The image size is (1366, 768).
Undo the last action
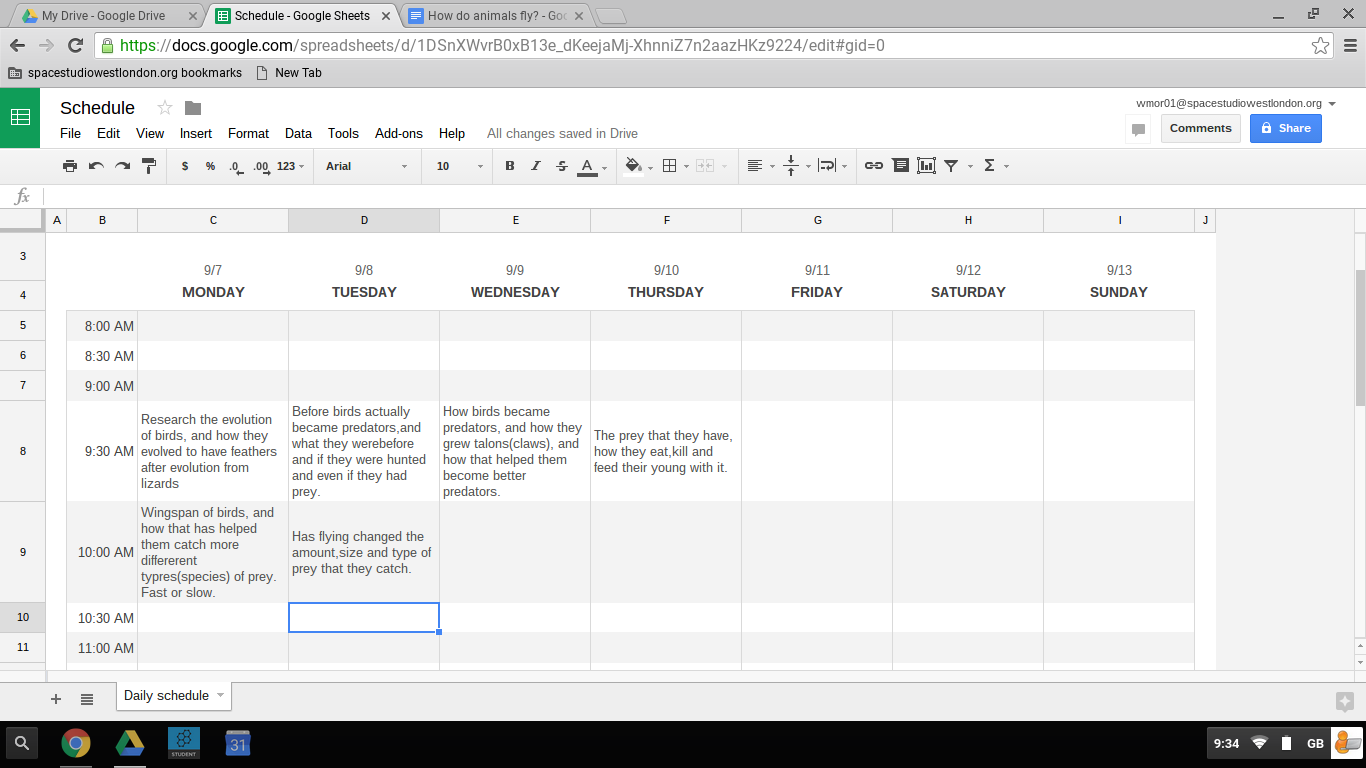pyautogui.click(x=96, y=166)
